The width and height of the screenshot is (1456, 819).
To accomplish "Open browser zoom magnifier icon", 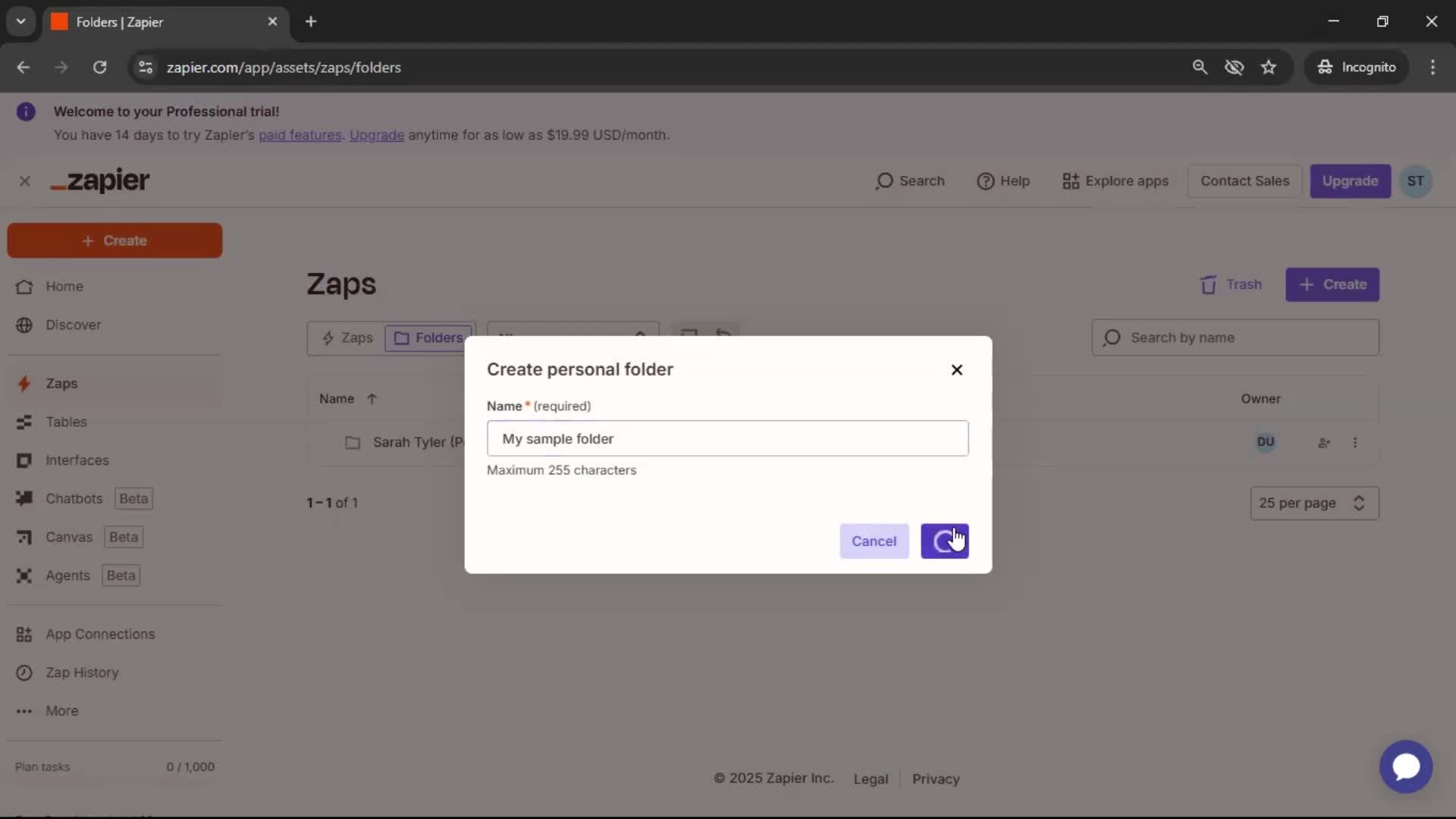I will [x=1200, y=67].
